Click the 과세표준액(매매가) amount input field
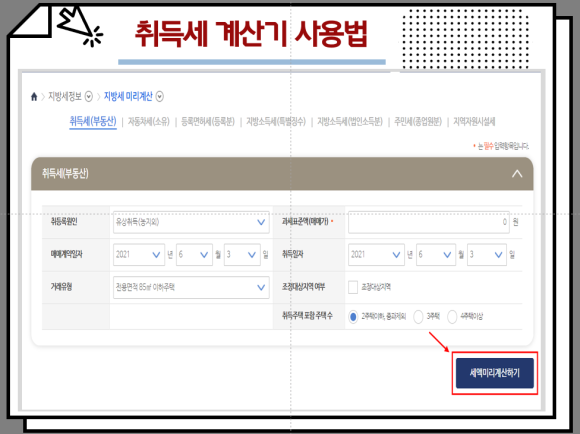This screenshot has height=434, width=580. pyautogui.click(x=429, y=222)
